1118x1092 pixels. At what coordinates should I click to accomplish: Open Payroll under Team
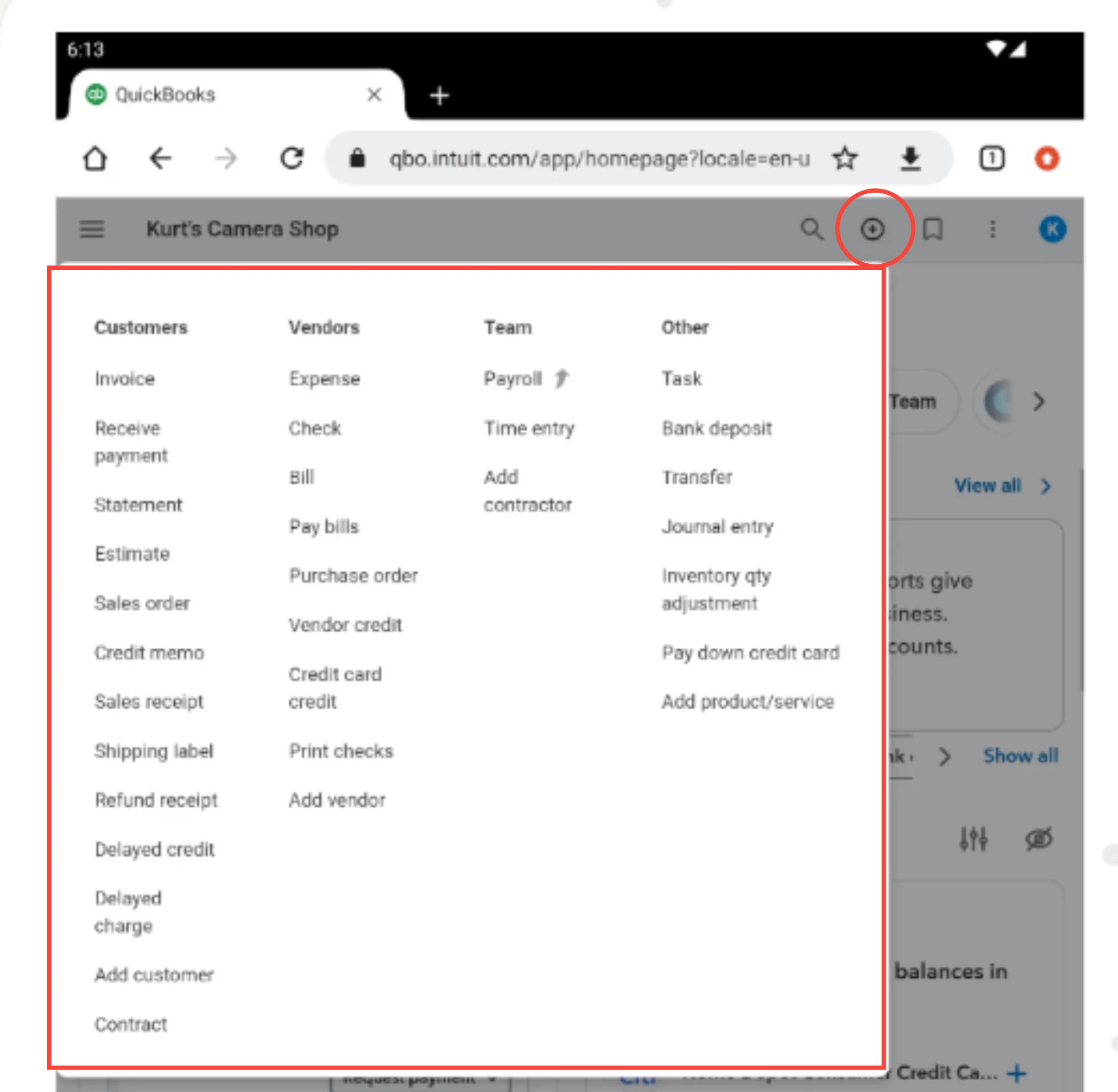pos(513,378)
